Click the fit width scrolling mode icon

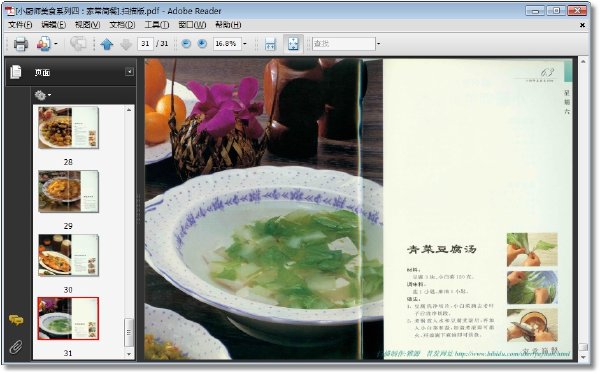271,44
